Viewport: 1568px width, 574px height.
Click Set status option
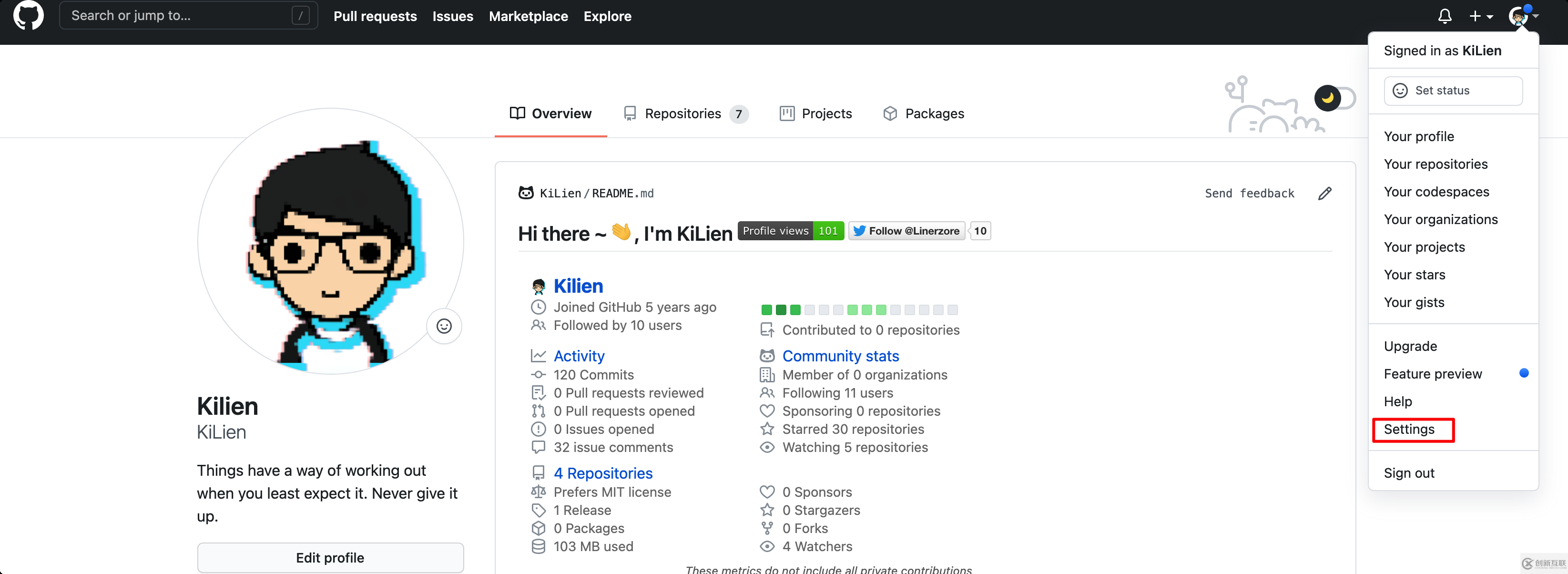tap(1453, 90)
